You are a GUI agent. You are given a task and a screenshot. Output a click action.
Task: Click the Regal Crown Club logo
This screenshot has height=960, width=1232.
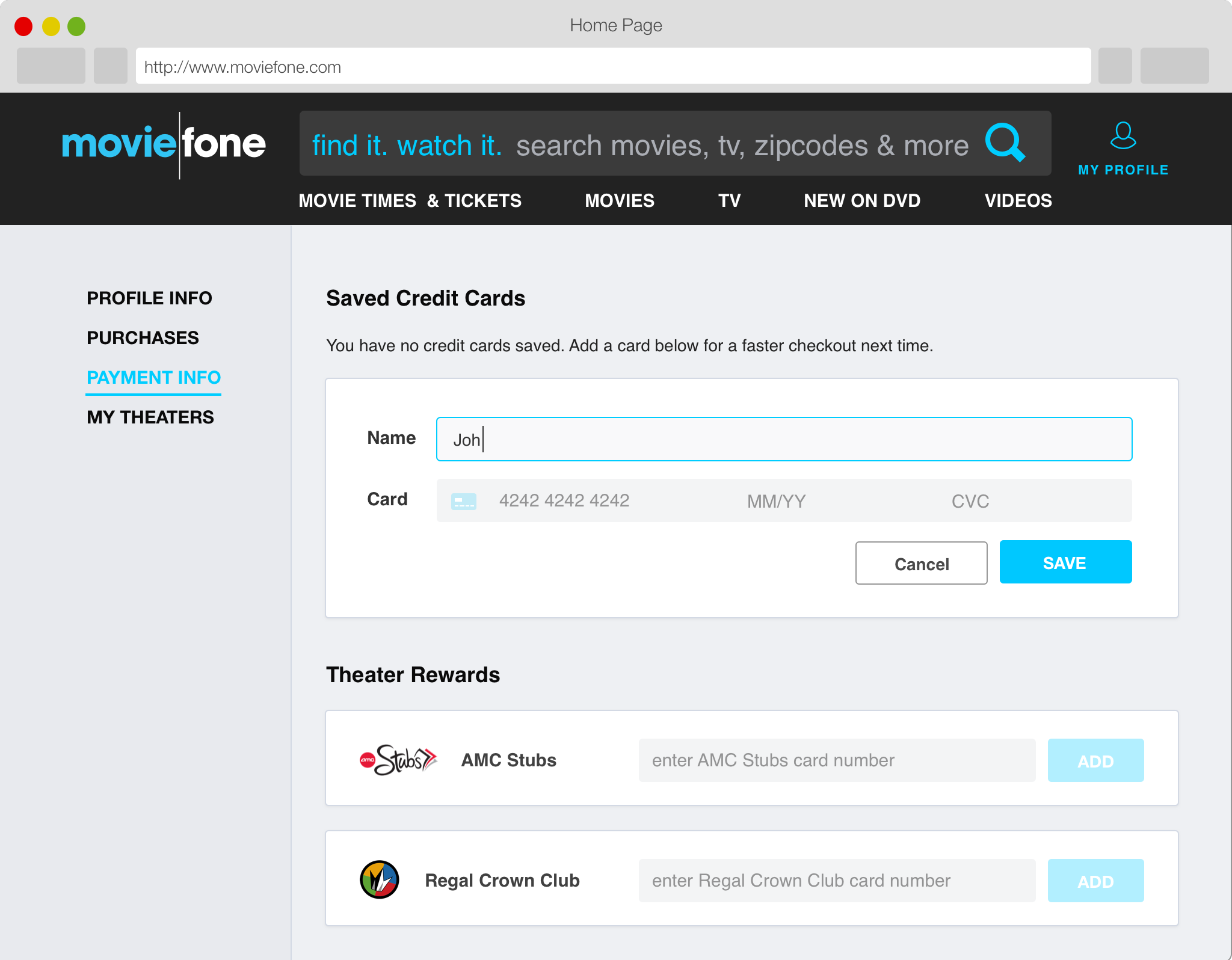(x=380, y=880)
